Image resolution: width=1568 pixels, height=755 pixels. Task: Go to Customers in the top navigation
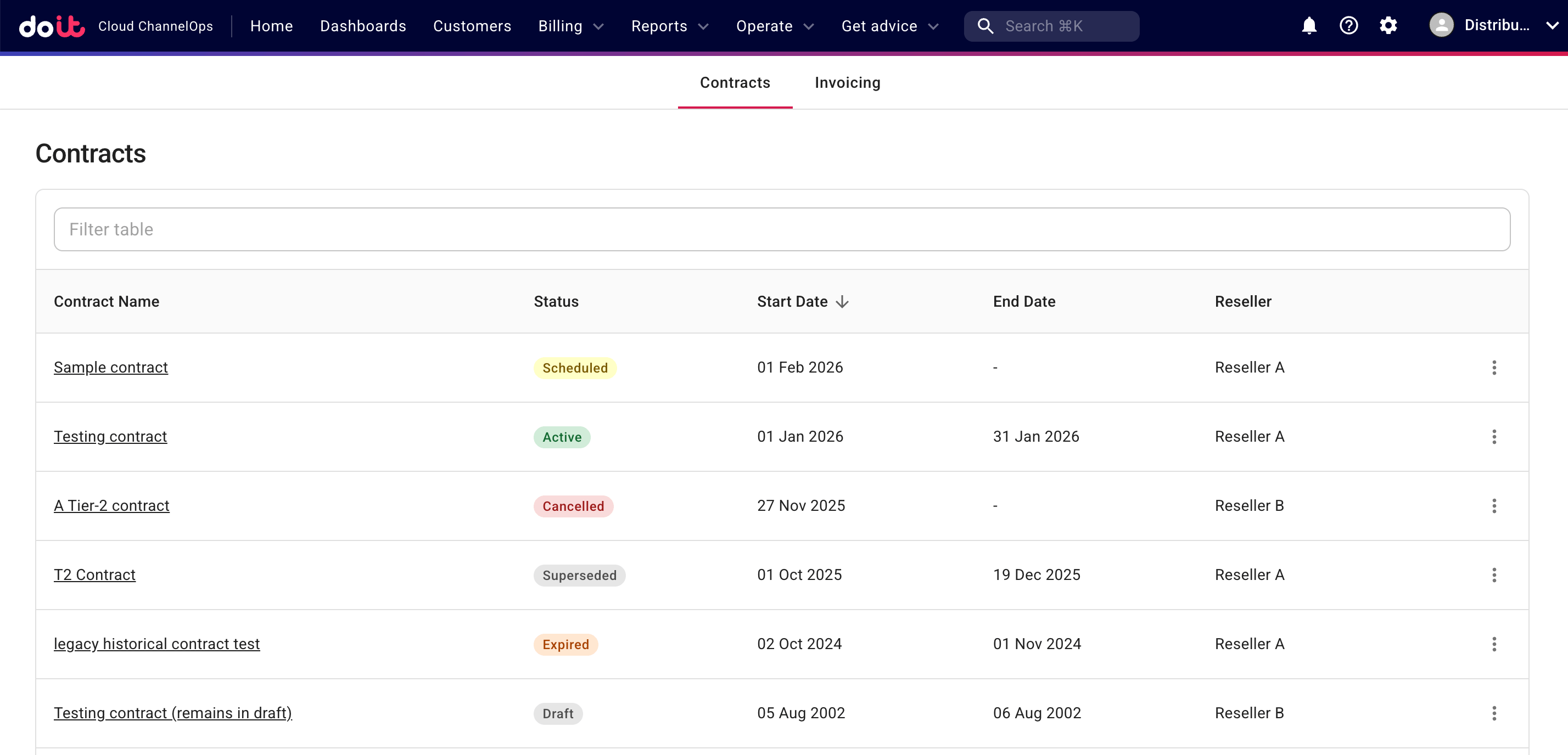click(x=472, y=26)
